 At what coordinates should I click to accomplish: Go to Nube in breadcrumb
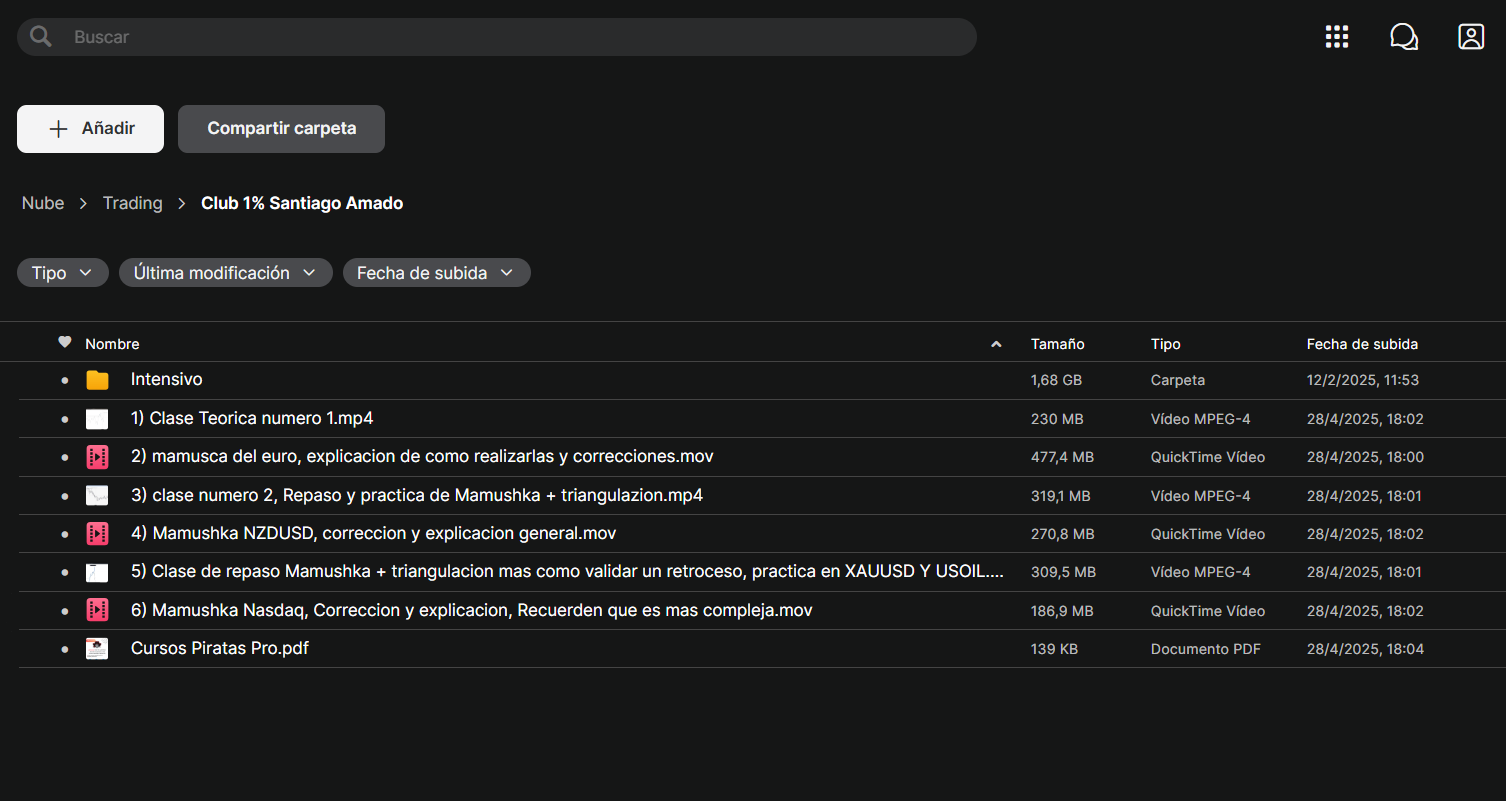(x=43, y=203)
